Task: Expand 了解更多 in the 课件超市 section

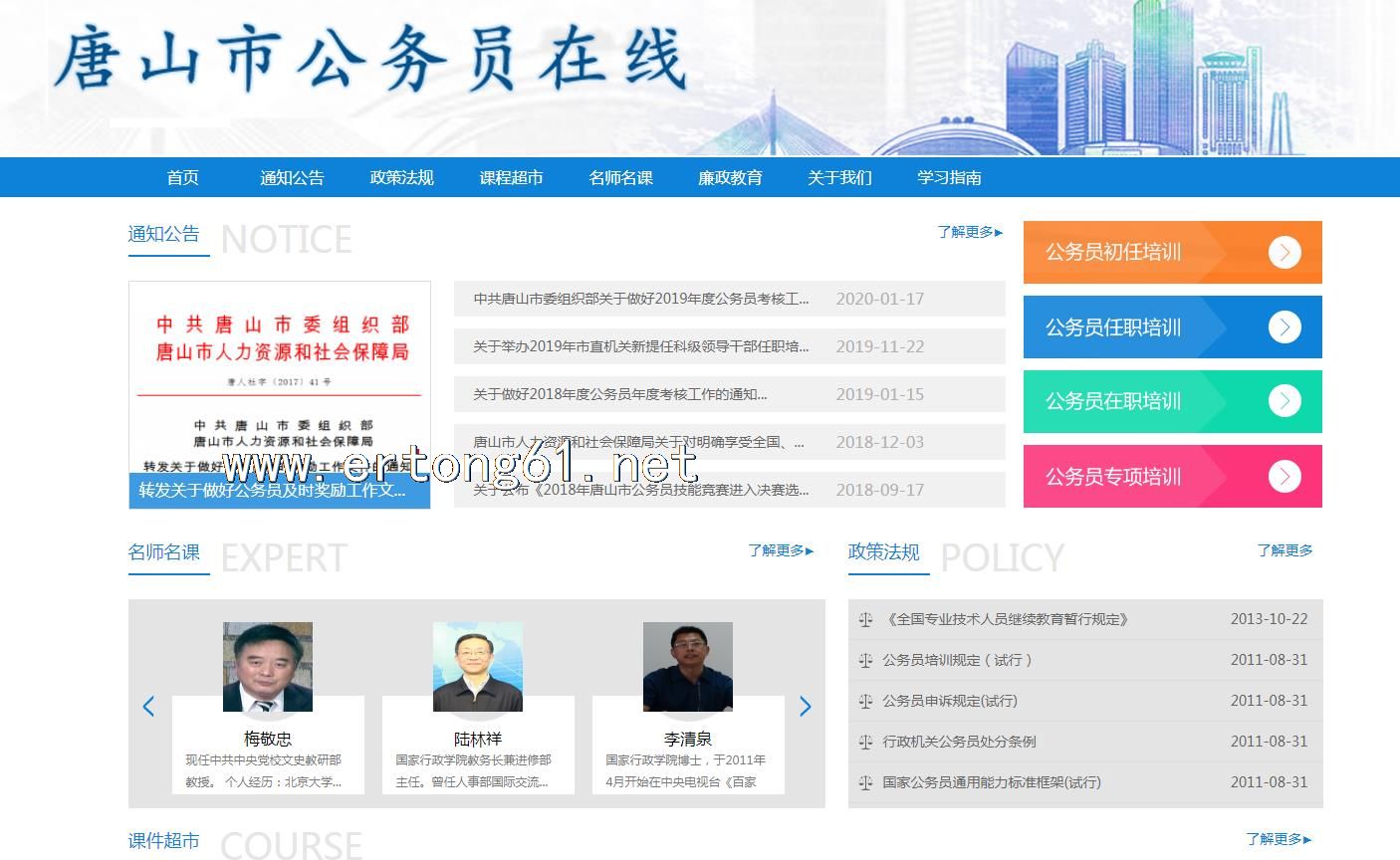Action: (1278, 839)
